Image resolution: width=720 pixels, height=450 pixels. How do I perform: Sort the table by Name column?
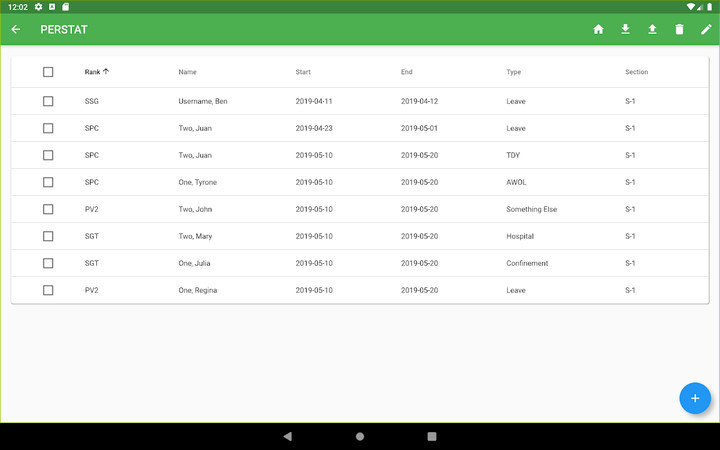[x=188, y=72]
